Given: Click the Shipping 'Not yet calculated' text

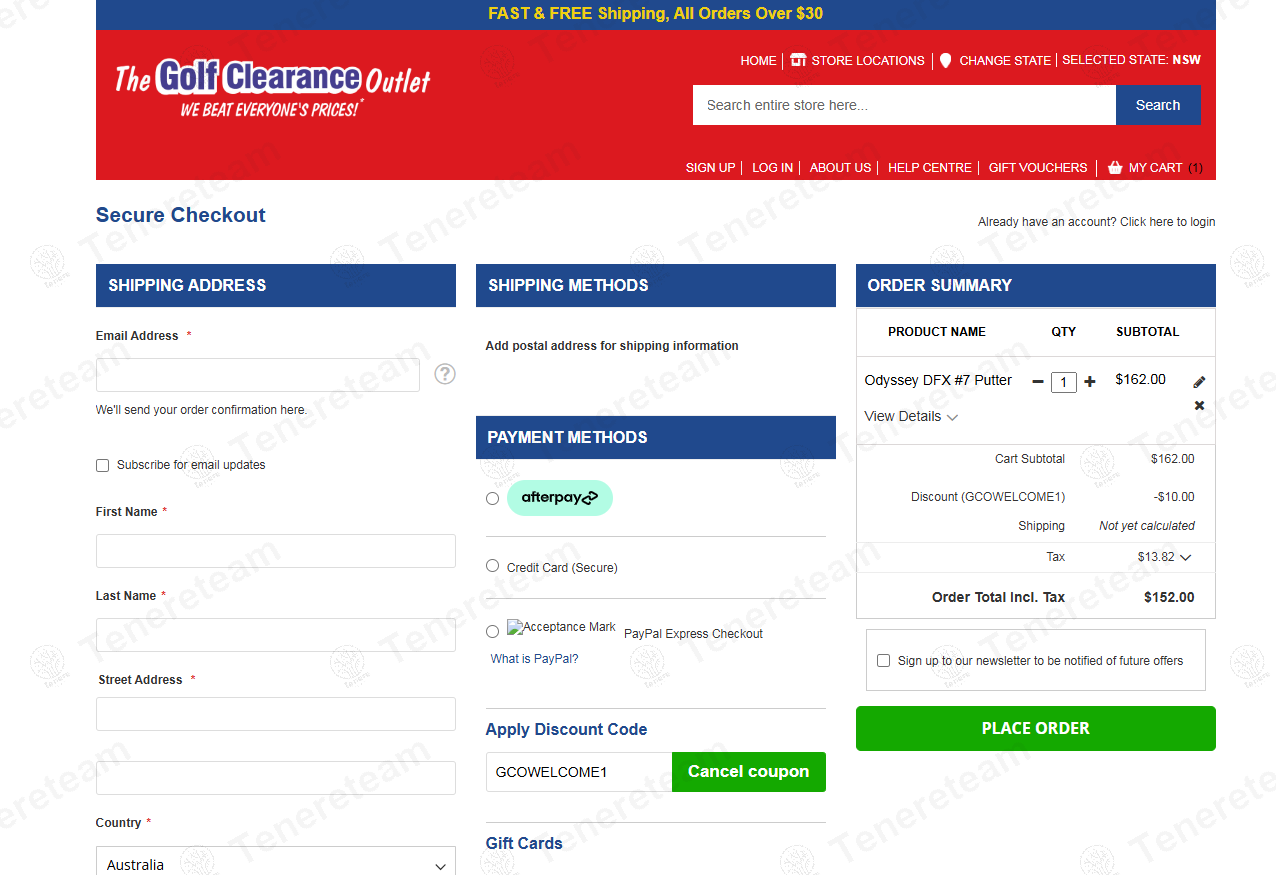Looking at the screenshot, I should coord(1147,526).
